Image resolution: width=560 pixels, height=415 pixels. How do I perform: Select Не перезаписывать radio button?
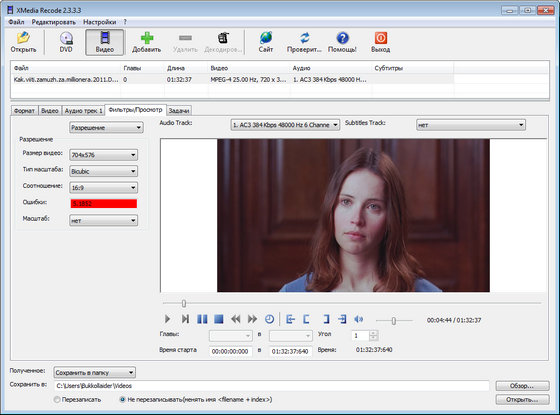122,400
